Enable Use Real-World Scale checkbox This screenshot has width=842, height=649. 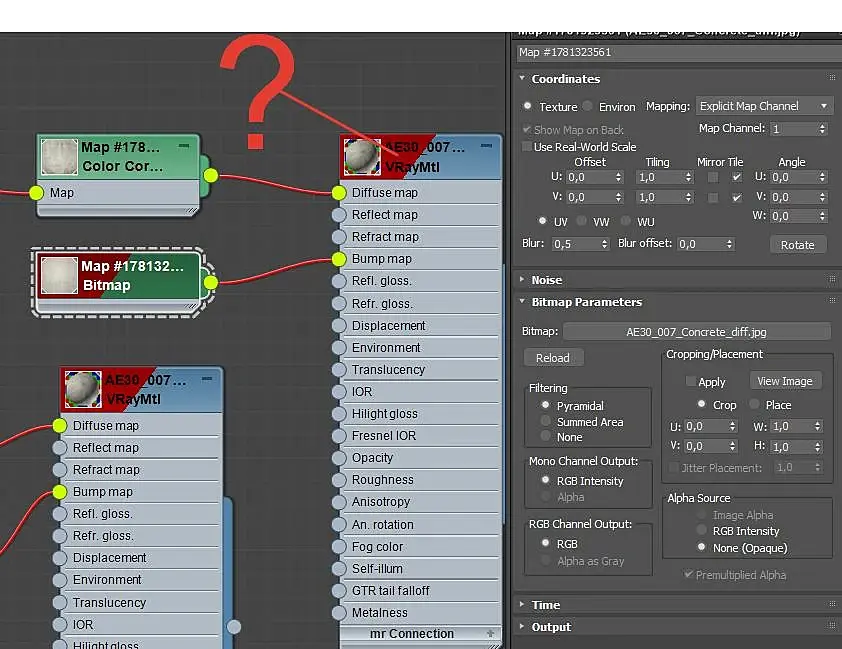point(527,147)
